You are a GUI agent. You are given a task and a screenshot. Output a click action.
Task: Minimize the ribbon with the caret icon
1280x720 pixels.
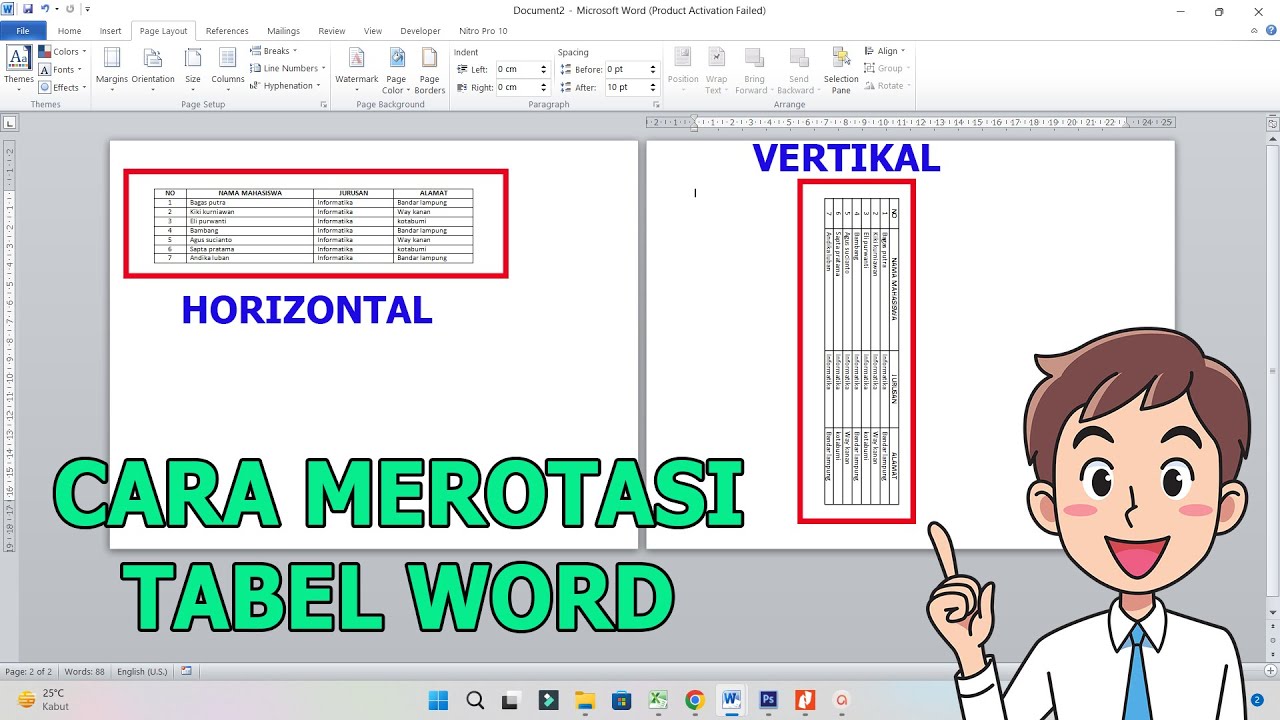click(1254, 31)
